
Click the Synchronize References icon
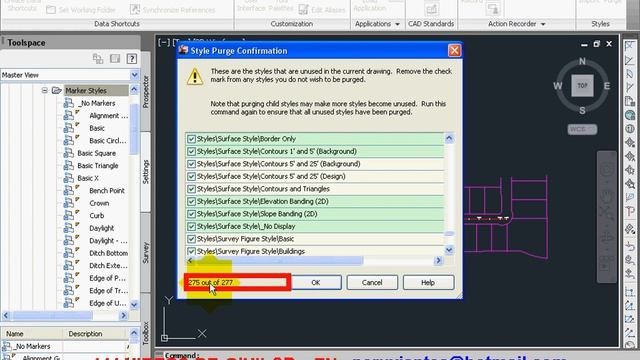(135, 9)
